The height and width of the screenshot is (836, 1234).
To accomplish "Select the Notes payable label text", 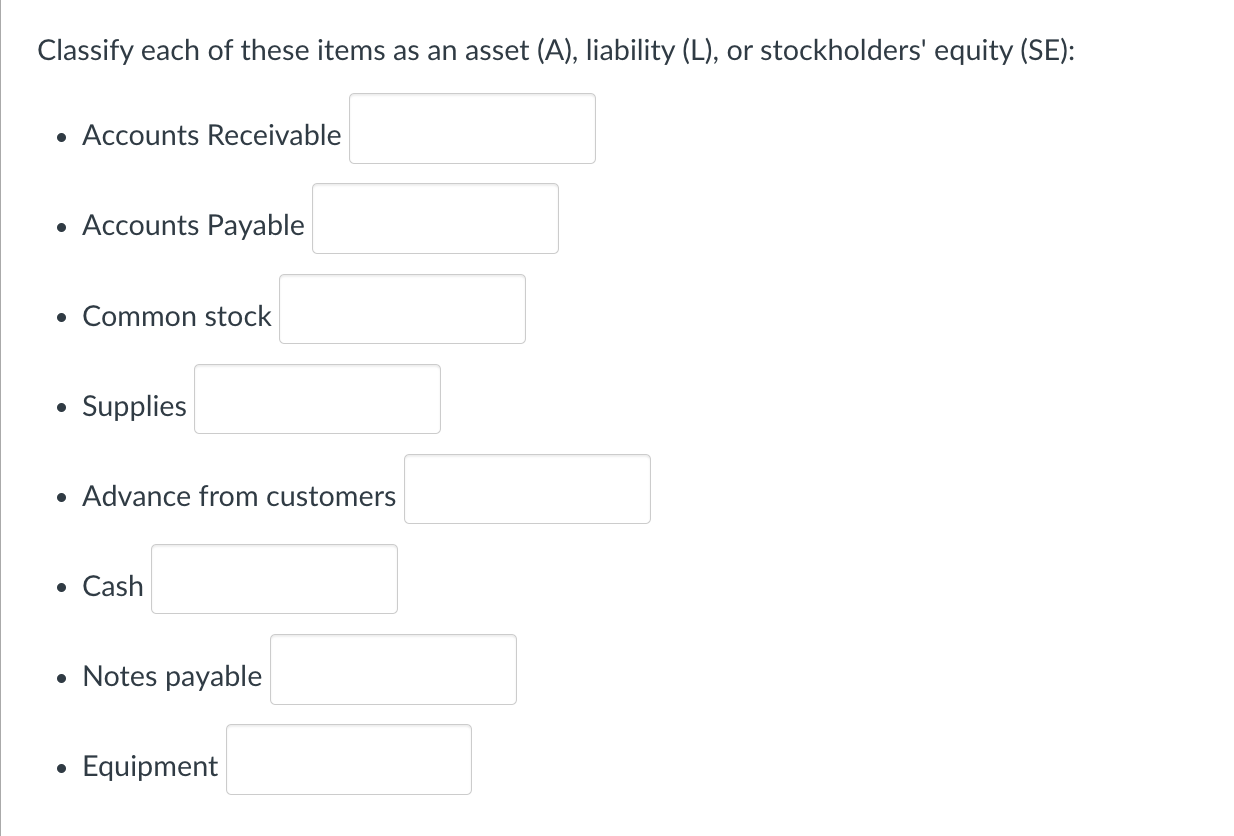I will coord(171,676).
